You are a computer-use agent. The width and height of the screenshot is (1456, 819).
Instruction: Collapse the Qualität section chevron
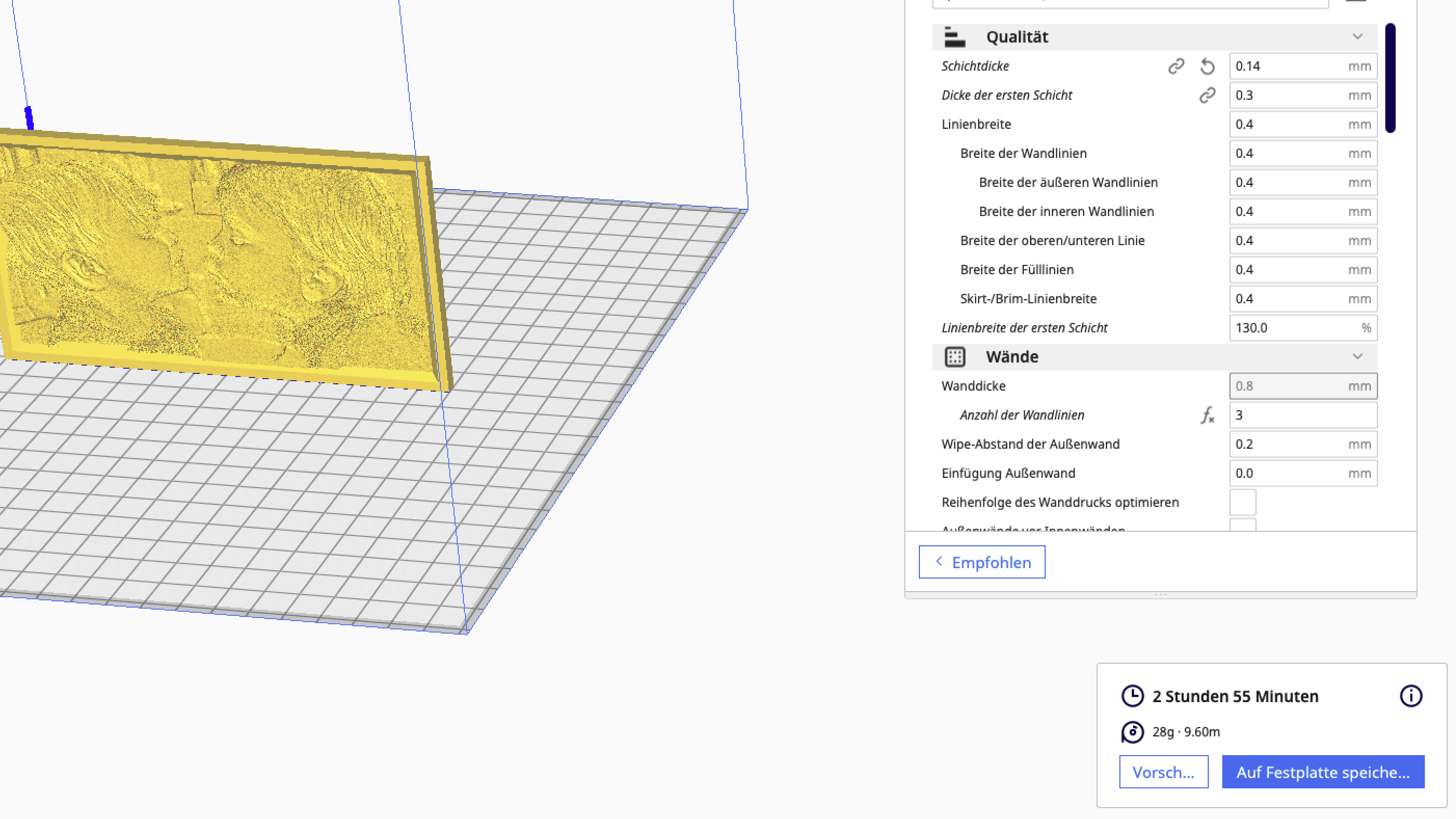pyautogui.click(x=1358, y=37)
